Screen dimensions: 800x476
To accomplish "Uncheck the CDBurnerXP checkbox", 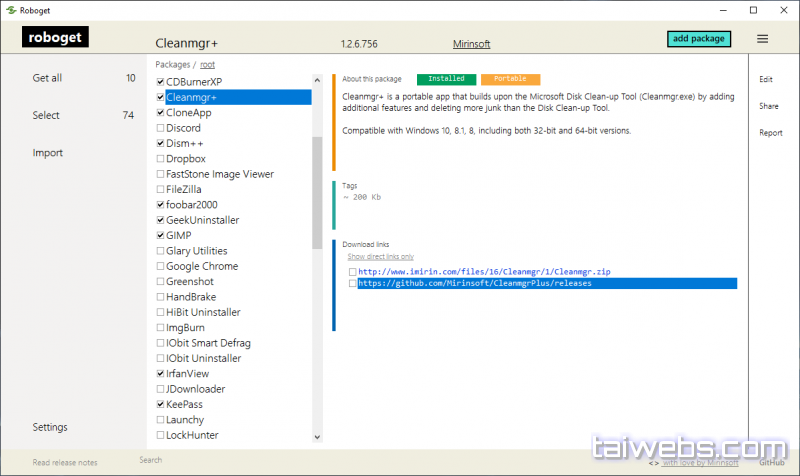I will pyautogui.click(x=160, y=82).
